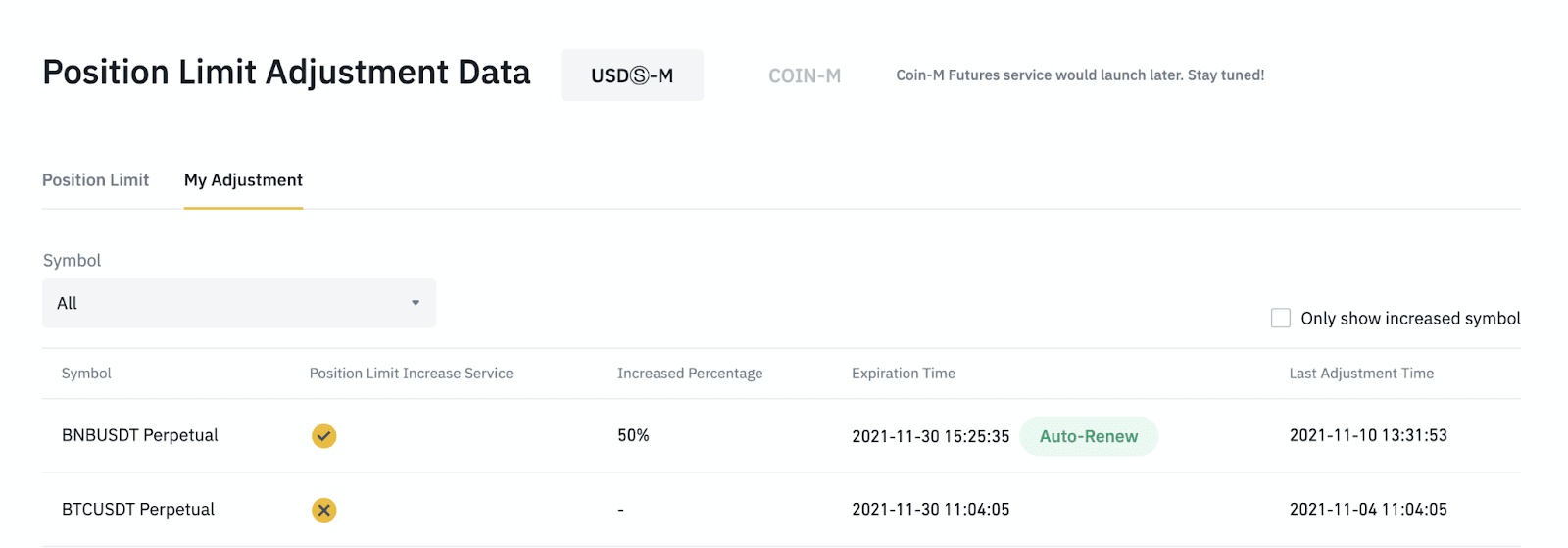Click the BTCUSDT yellow cross icon
Image resolution: width=1568 pixels, height=548 pixels.
[x=323, y=510]
